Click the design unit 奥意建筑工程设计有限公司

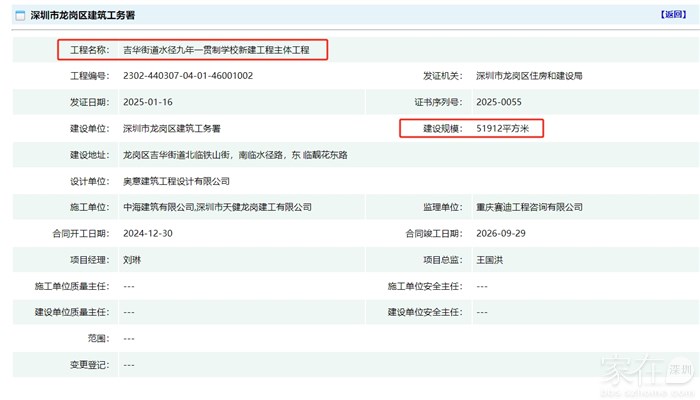[176, 181]
